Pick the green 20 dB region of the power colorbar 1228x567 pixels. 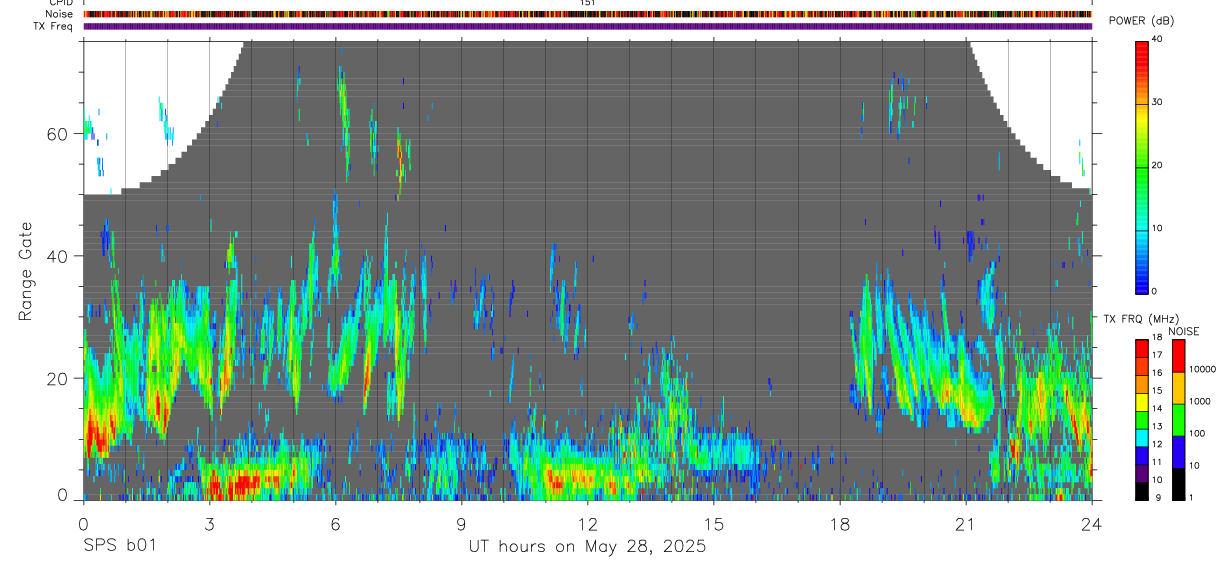pyautogui.click(x=1142, y=166)
